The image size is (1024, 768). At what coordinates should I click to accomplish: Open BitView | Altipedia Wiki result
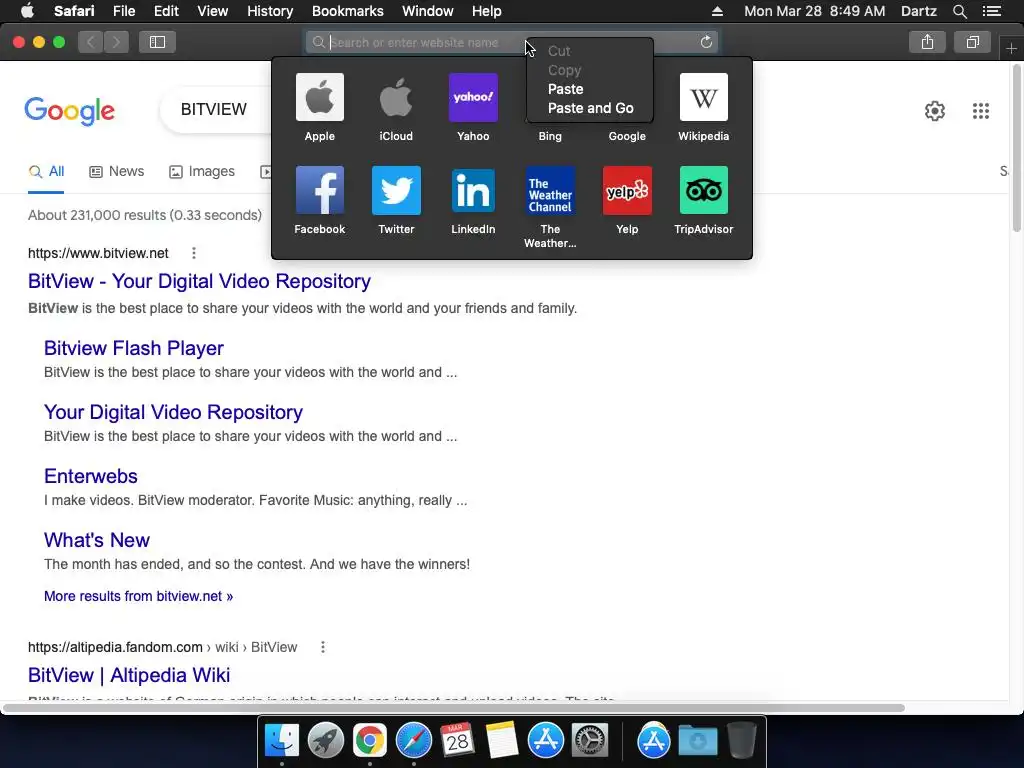pos(129,675)
